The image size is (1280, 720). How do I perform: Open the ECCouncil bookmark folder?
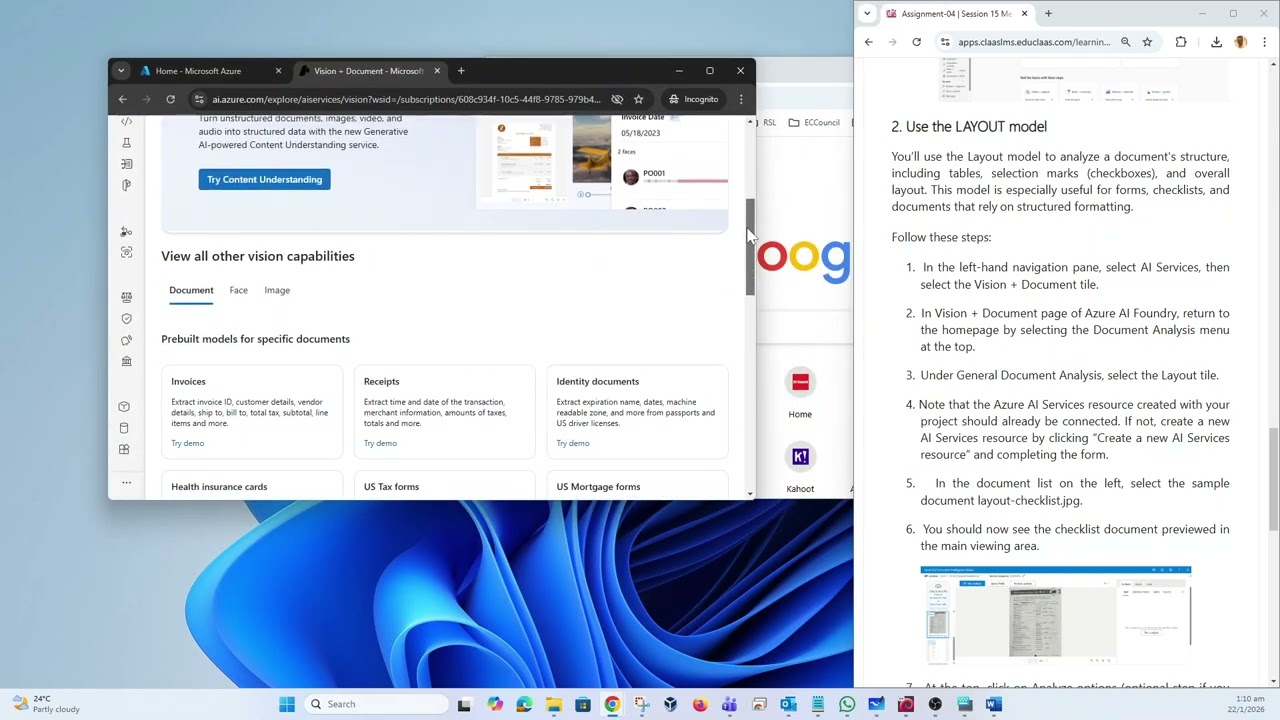tap(814, 123)
